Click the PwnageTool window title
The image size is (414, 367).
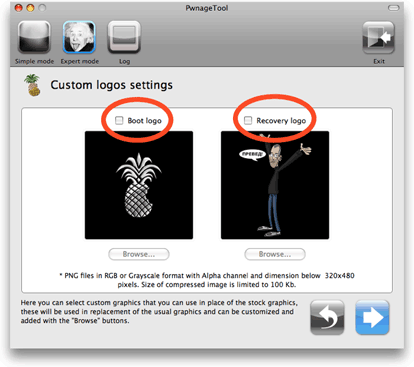tap(207, 8)
